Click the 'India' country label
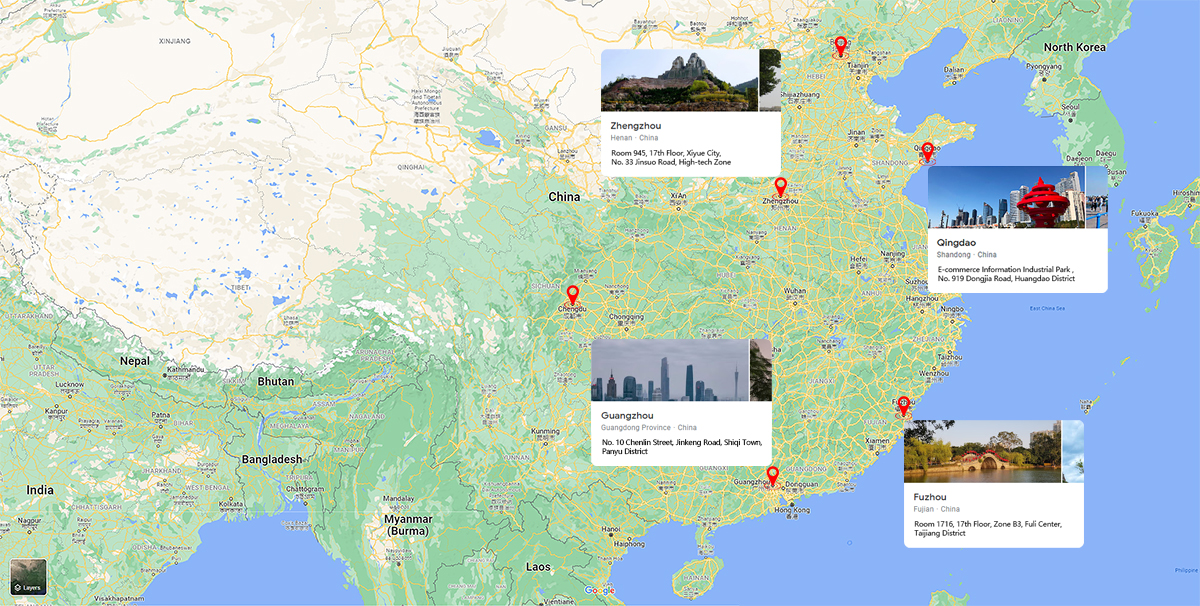 pyautogui.click(x=40, y=490)
